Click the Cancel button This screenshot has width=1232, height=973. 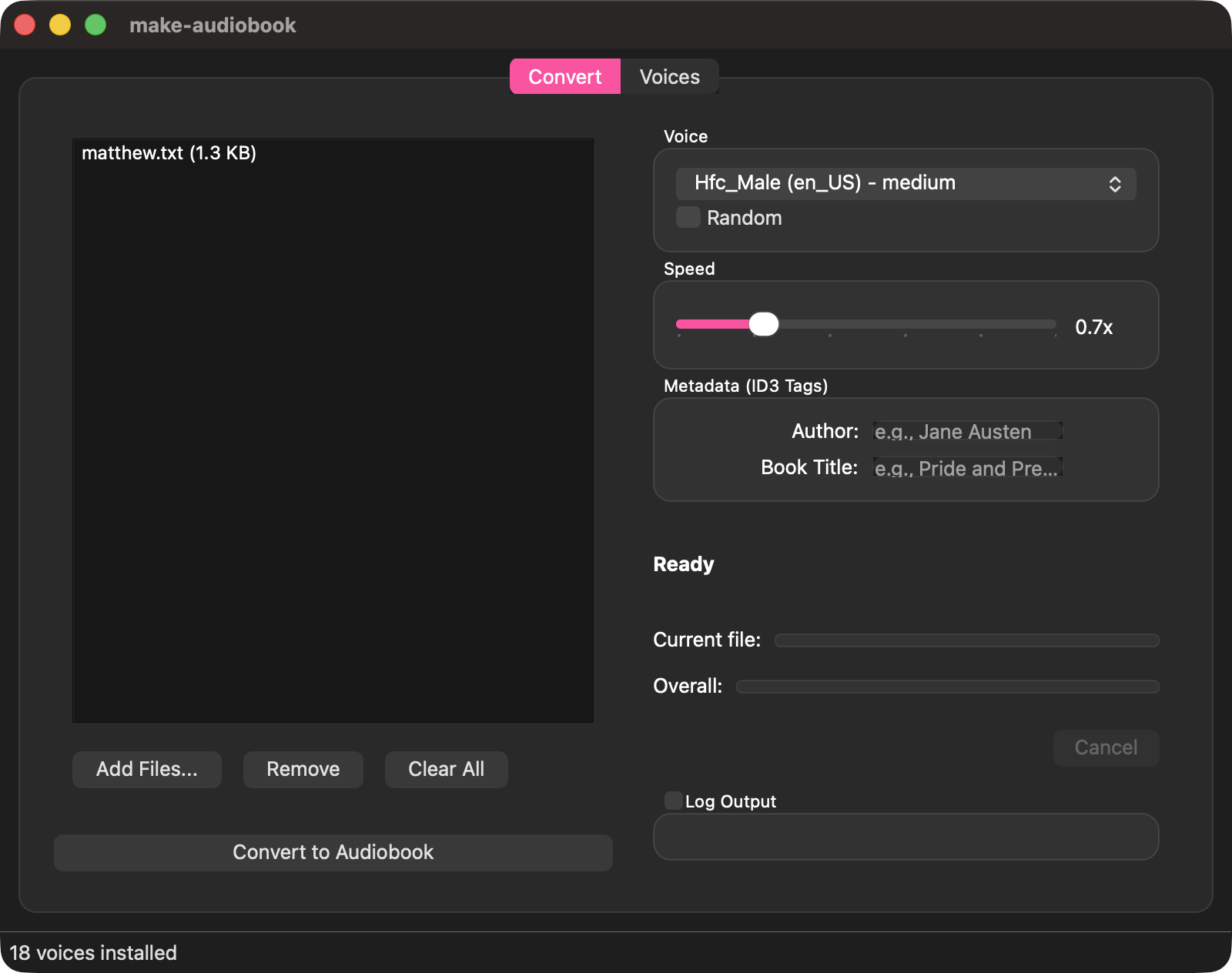(x=1106, y=747)
